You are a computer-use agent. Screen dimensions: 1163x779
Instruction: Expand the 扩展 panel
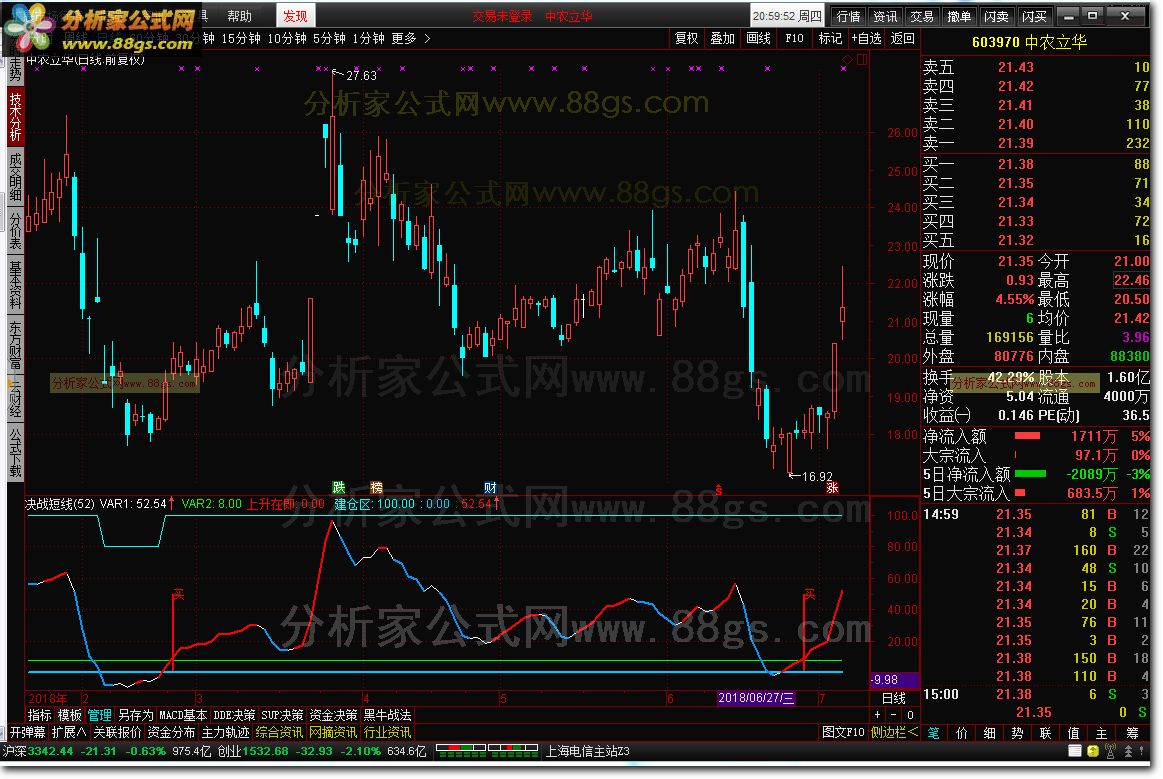69,732
